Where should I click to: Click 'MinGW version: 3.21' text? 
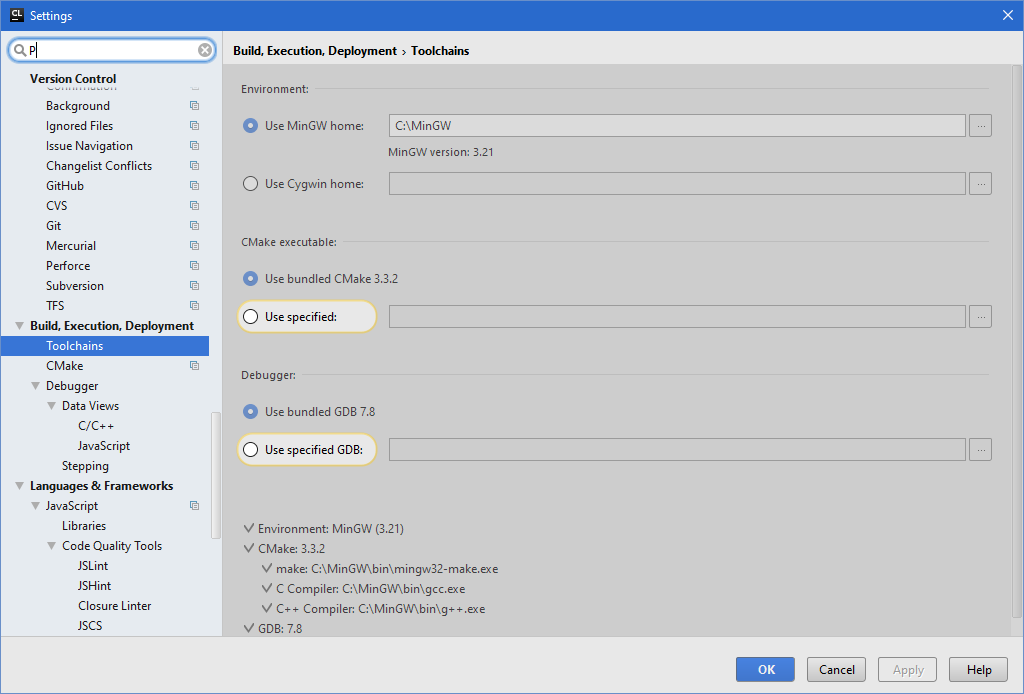click(441, 152)
